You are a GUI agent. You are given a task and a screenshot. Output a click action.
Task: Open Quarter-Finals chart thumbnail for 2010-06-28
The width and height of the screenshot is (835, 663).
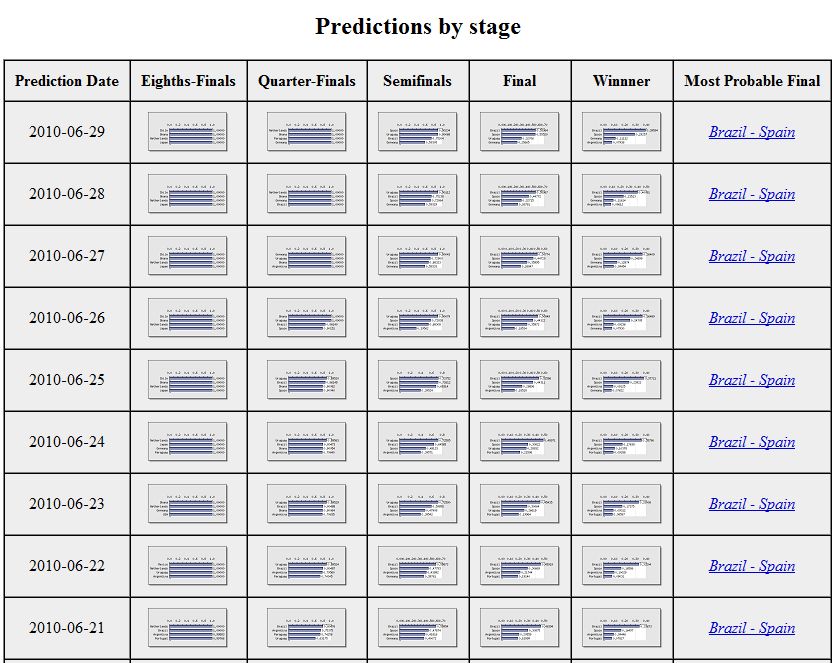307,194
